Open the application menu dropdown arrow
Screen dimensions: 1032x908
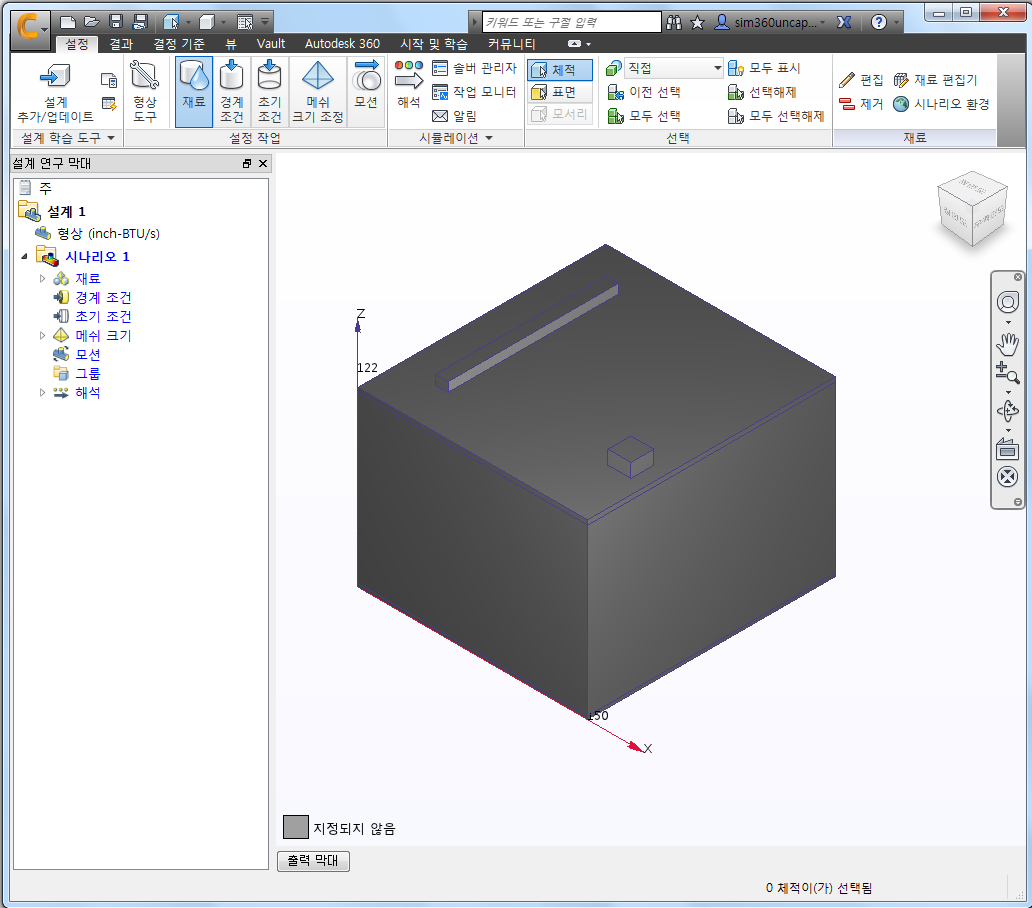tap(44, 30)
